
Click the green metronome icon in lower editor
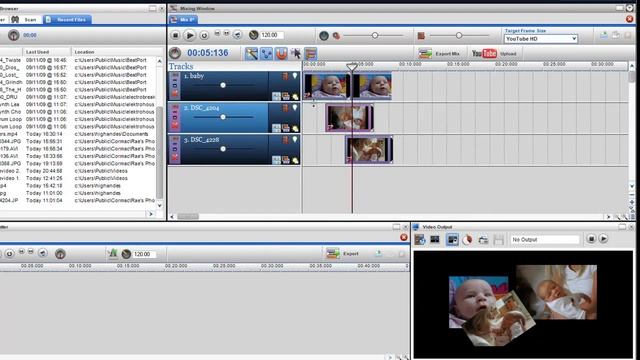tap(113, 253)
